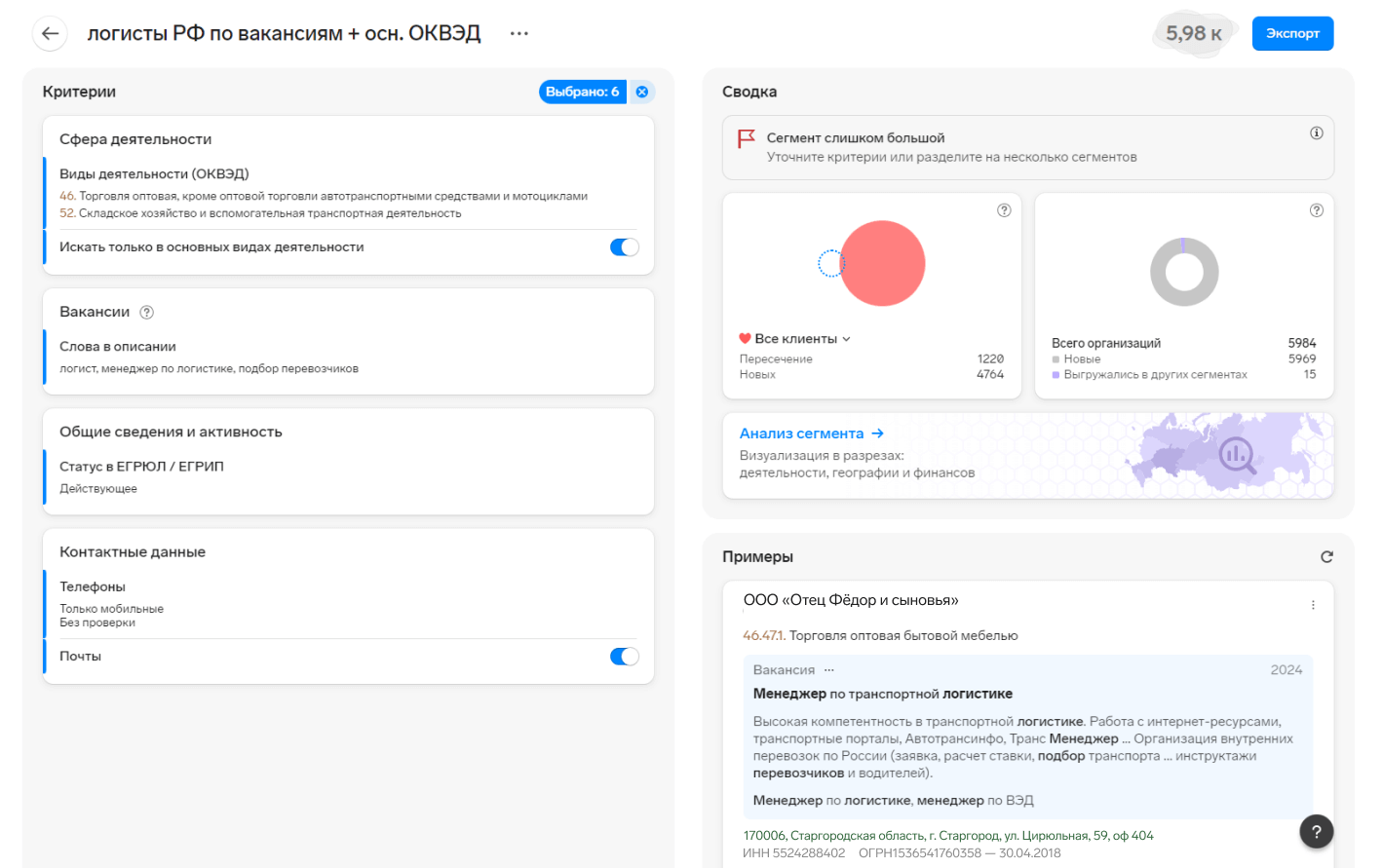
Task: Open the info icon in segment warning
Action: (x=1317, y=133)
